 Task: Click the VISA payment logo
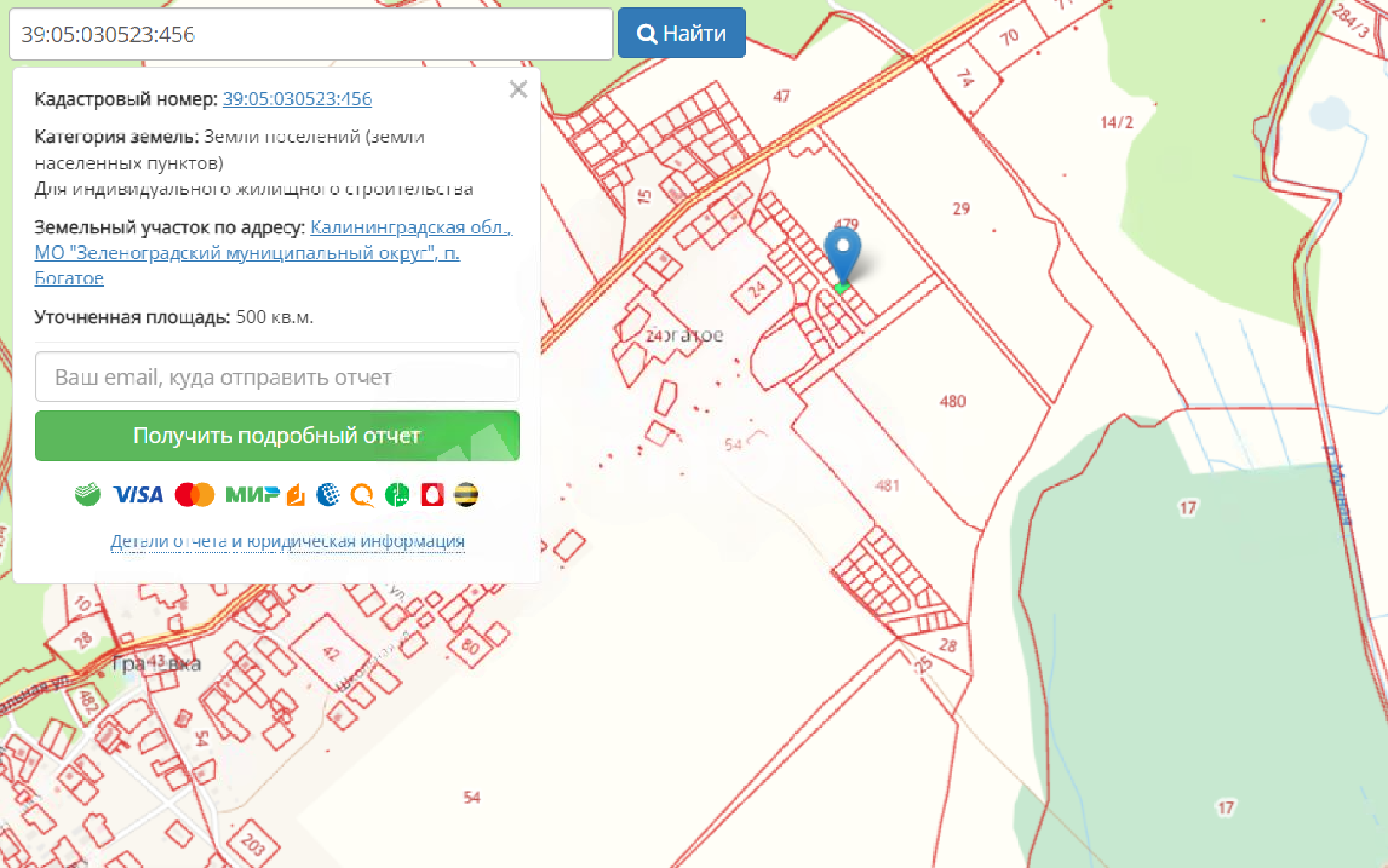(x=138, y=494)
